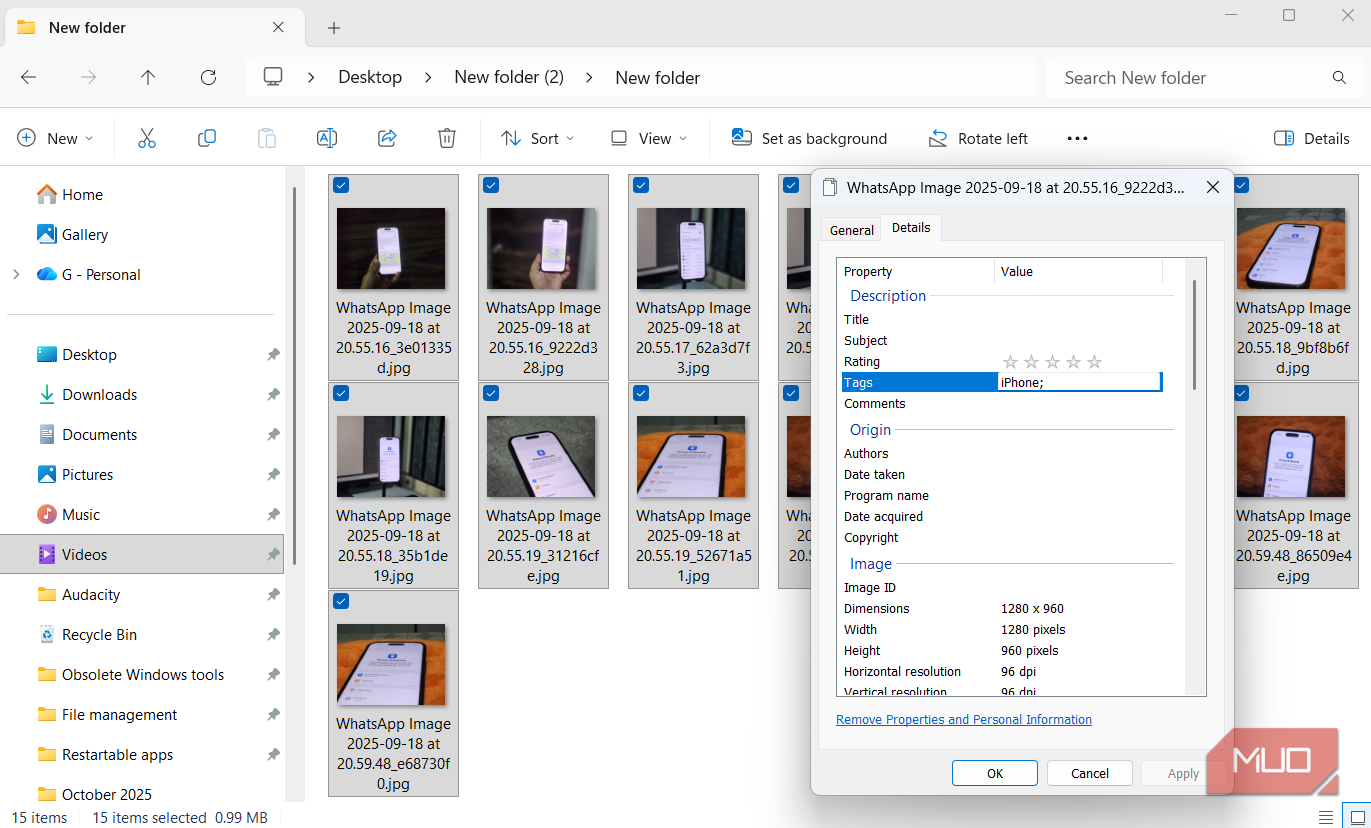The width and height of the screenshot is (1371, 828).
Task: Click Rotate left in toolbar
Action: pos(978,138)
